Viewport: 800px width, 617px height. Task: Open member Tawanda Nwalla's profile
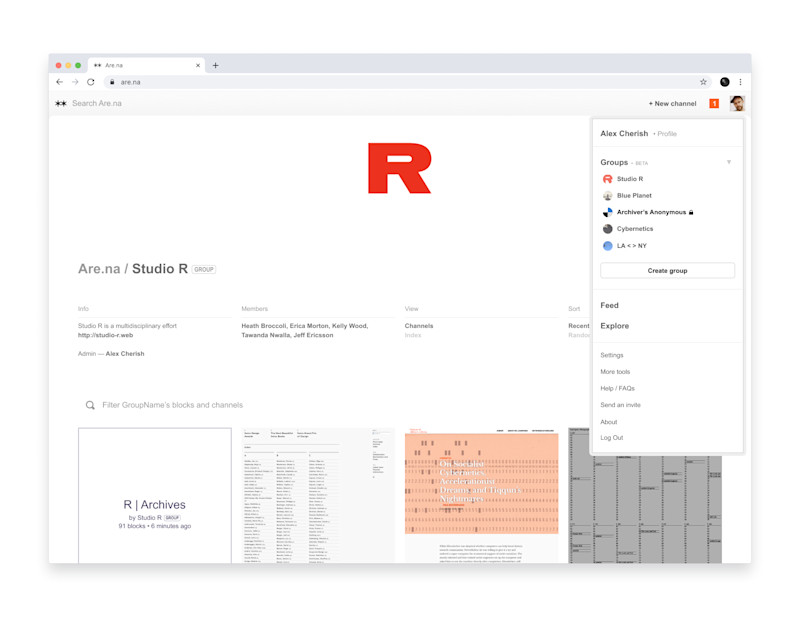point(266,335)
